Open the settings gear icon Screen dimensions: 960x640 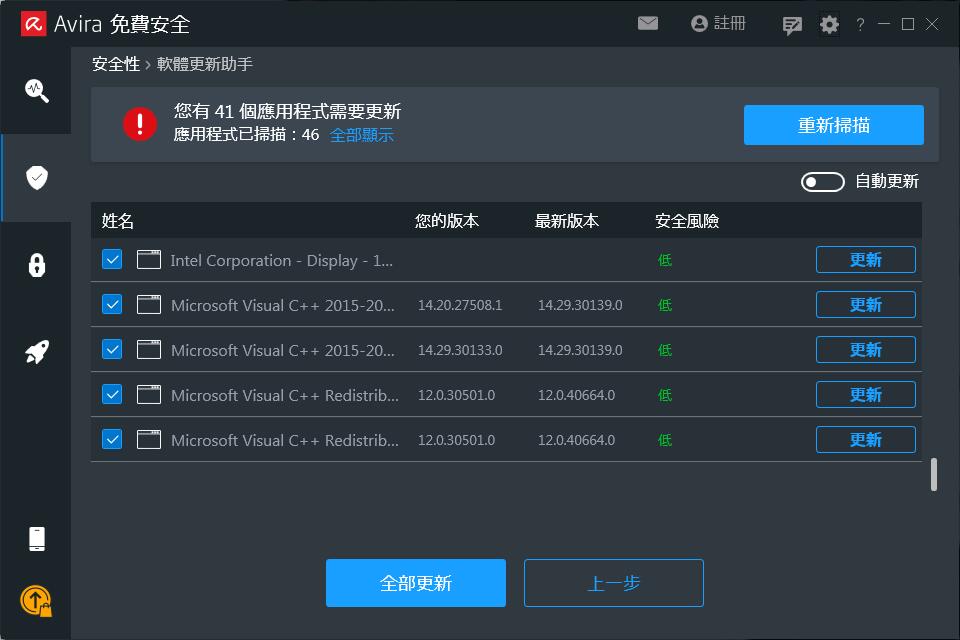tap(829, 24)
